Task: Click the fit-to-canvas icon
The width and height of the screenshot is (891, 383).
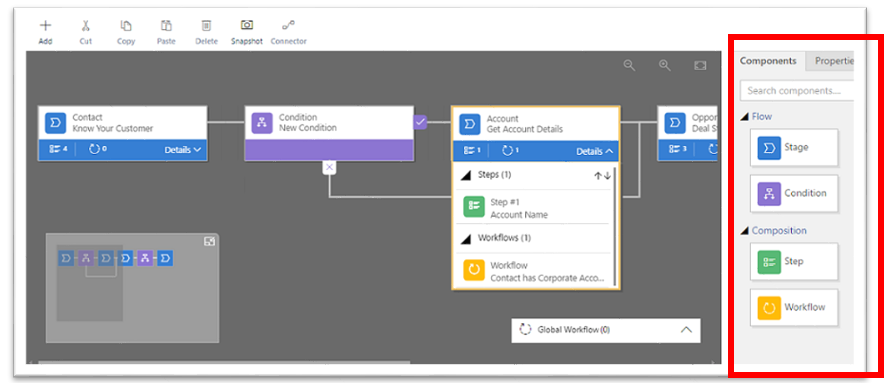Action: point(700,66)
